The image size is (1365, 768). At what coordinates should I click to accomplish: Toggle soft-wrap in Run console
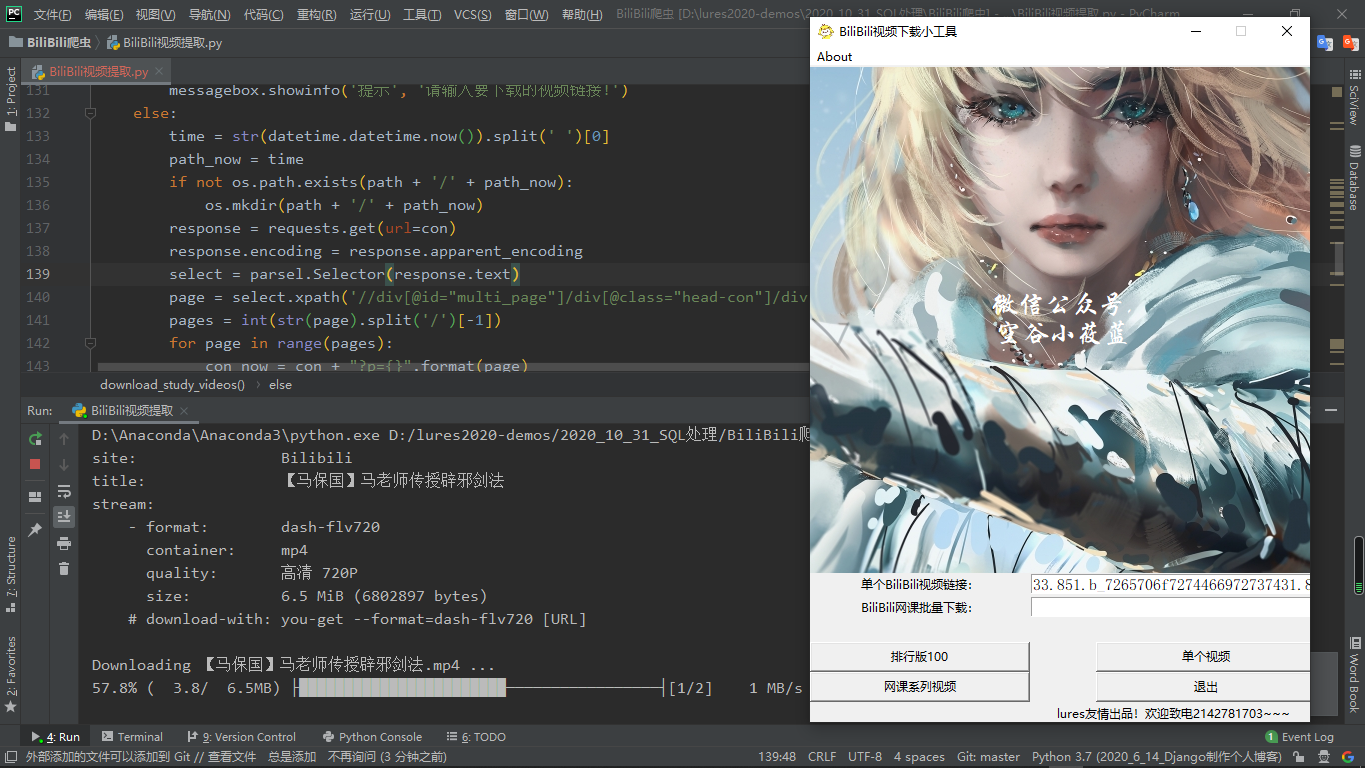64,491
